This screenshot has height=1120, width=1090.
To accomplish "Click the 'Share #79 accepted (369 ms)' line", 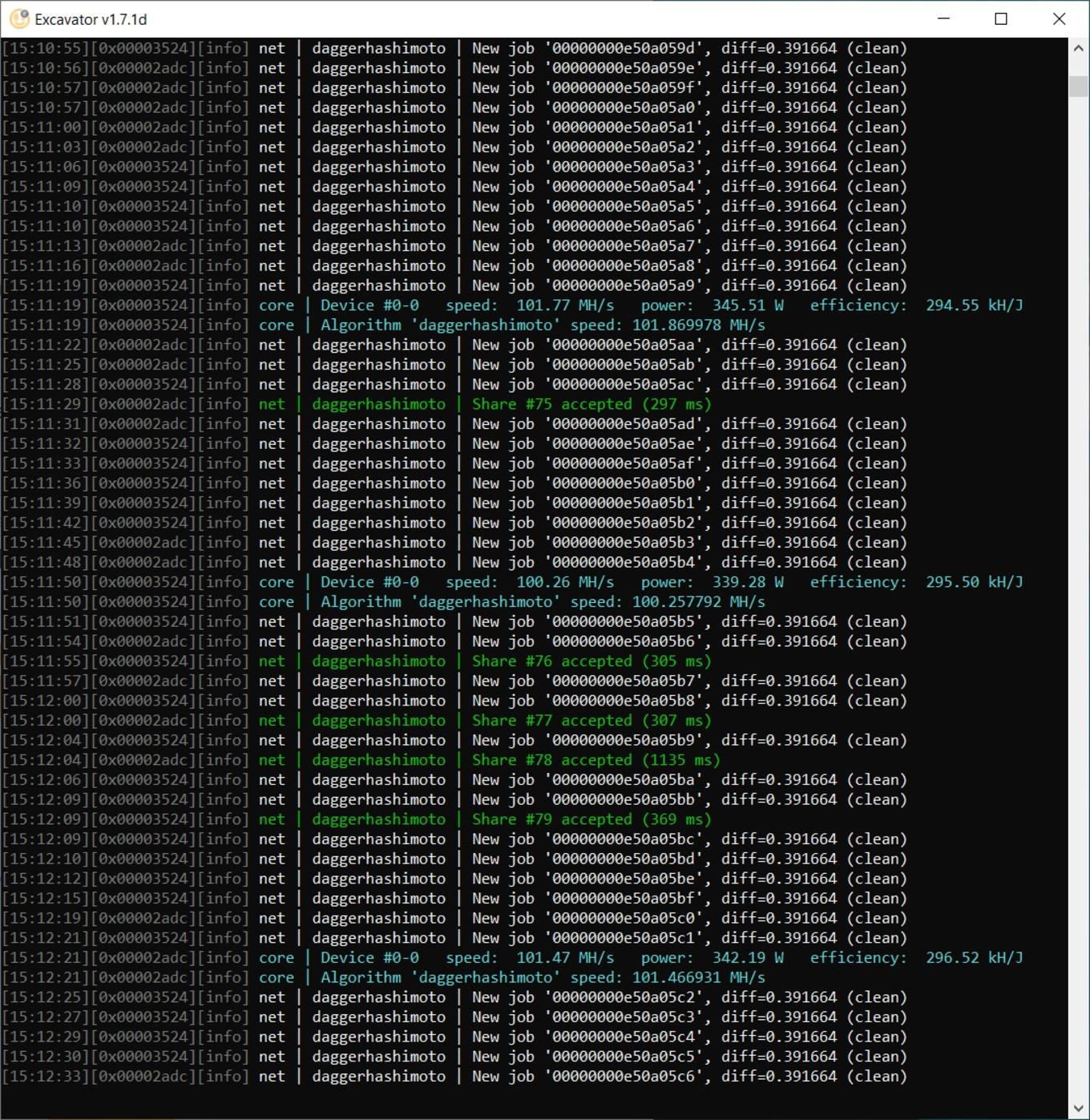I will click(x=591, y=819).
